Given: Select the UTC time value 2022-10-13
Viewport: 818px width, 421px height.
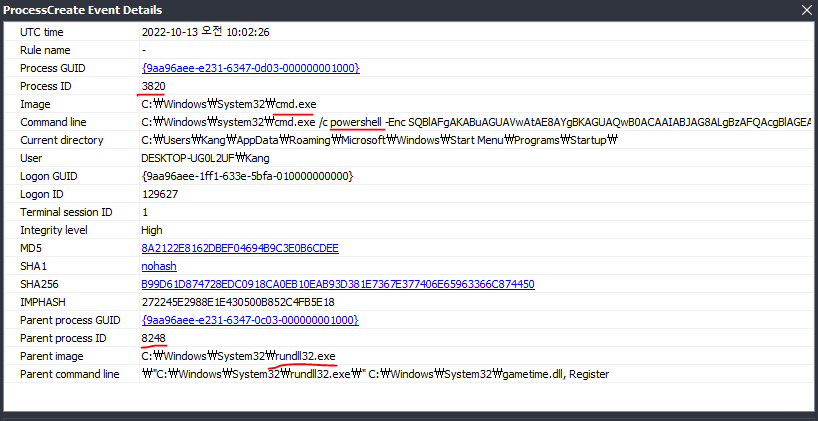Looking at the screenshot, I should click(x=206, y=32).
